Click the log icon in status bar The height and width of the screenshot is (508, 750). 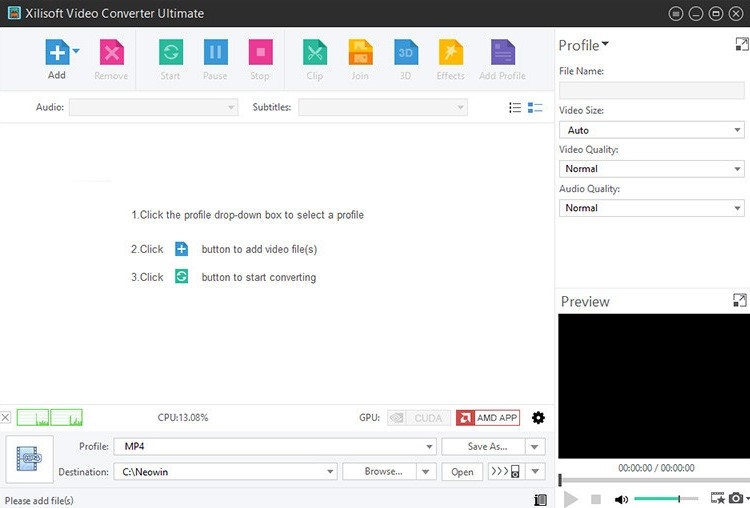[x=540, y=500]
